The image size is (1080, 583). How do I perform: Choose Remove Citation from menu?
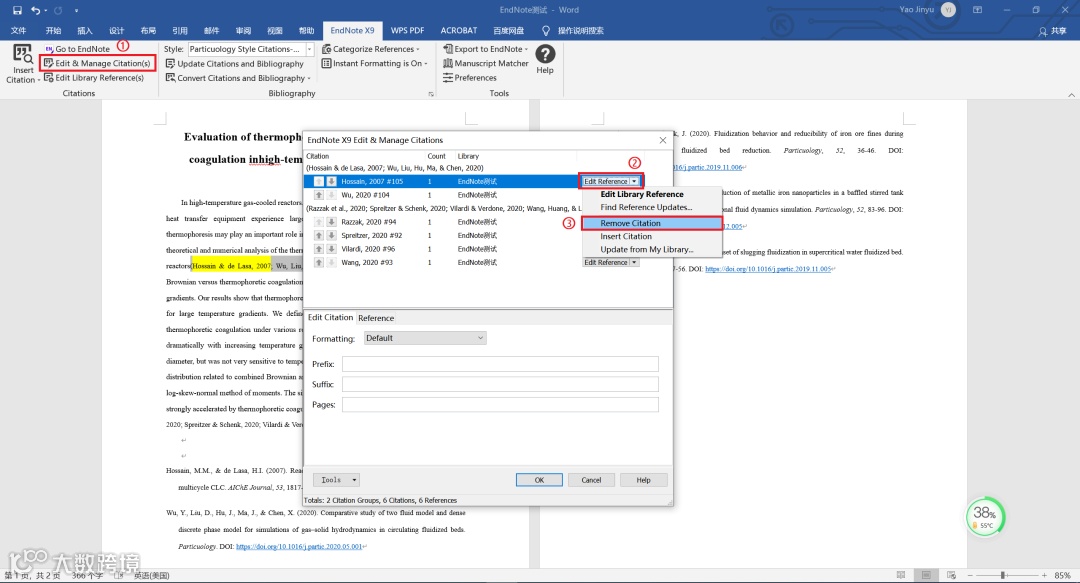tap(652, 223)
